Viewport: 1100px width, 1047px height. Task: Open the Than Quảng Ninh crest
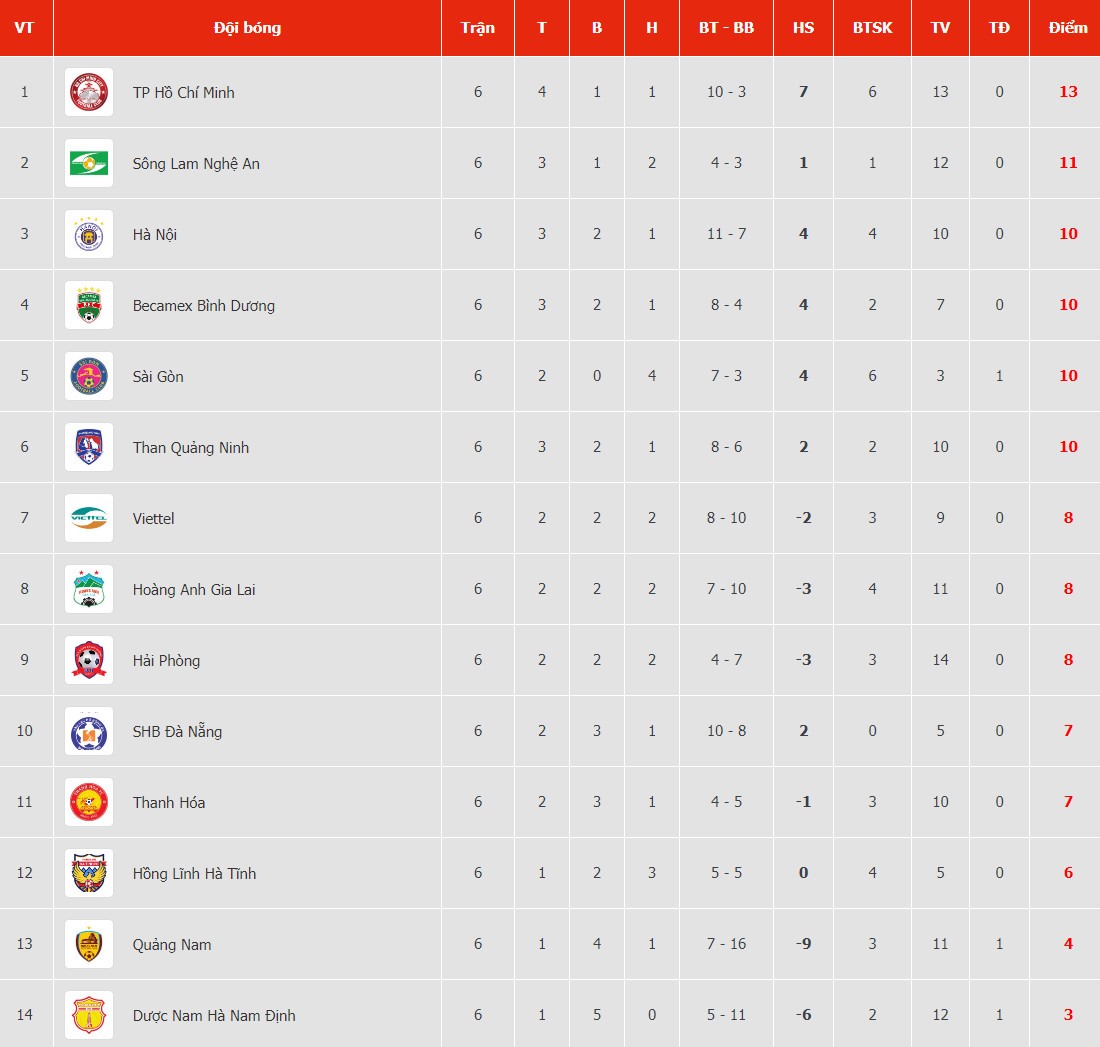pyautogui.click(x=89, y=446)
